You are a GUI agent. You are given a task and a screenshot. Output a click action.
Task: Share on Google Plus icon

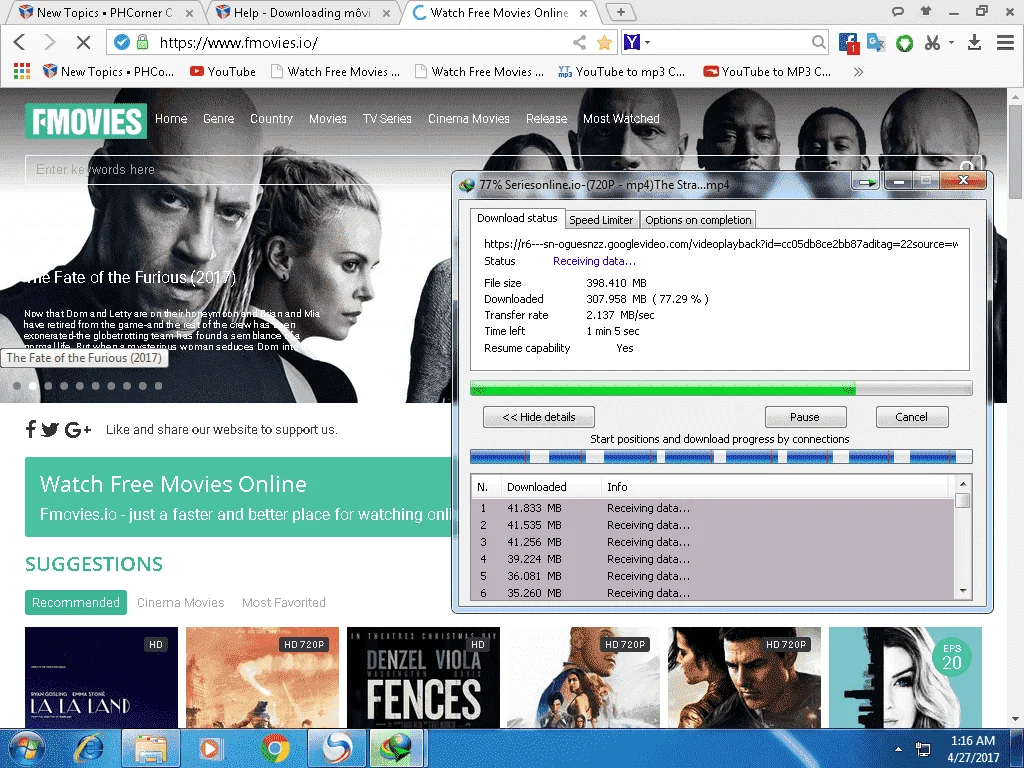pyautogui.click(x=78, y=429)
